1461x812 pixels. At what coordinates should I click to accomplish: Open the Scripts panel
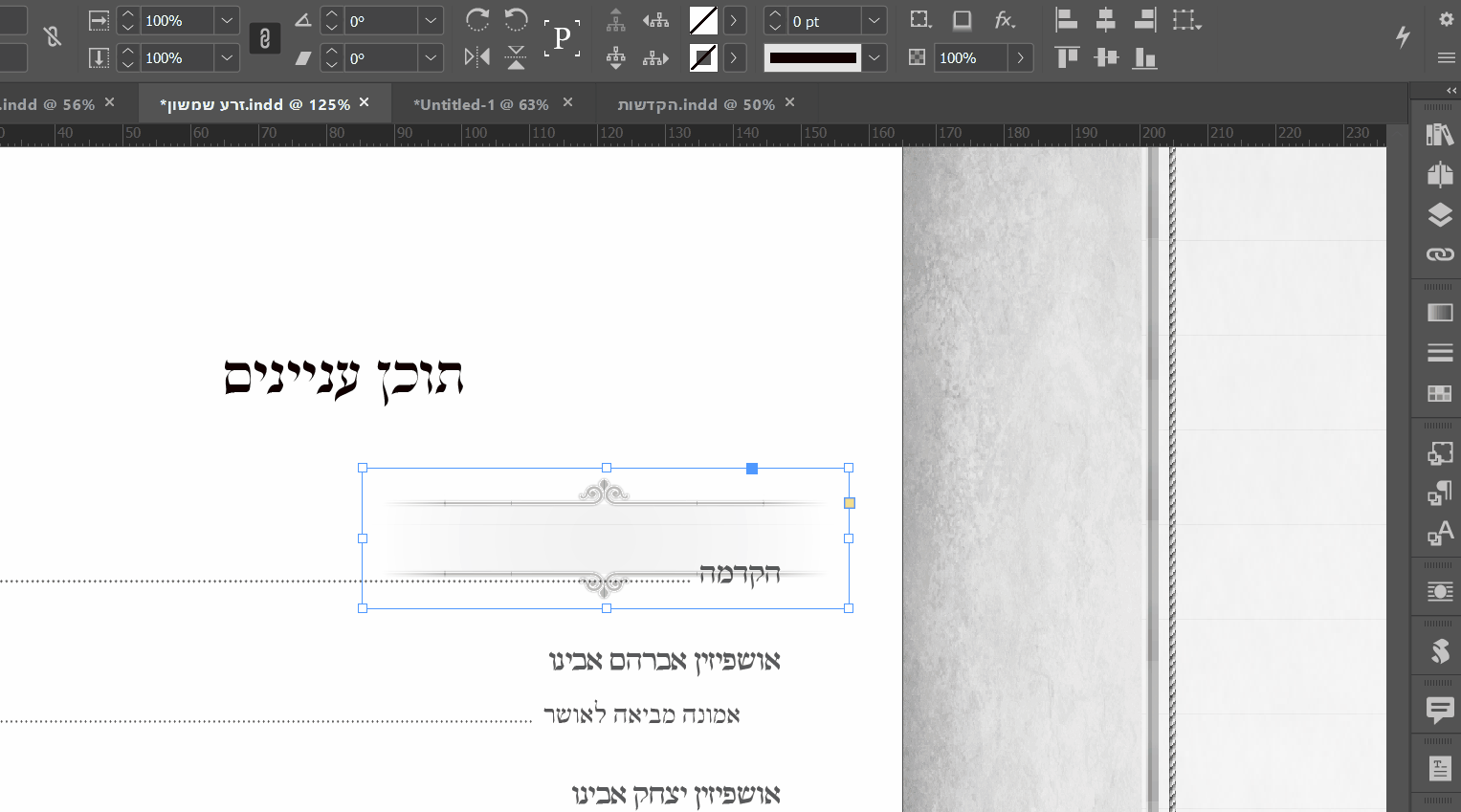pos(1439,651)
